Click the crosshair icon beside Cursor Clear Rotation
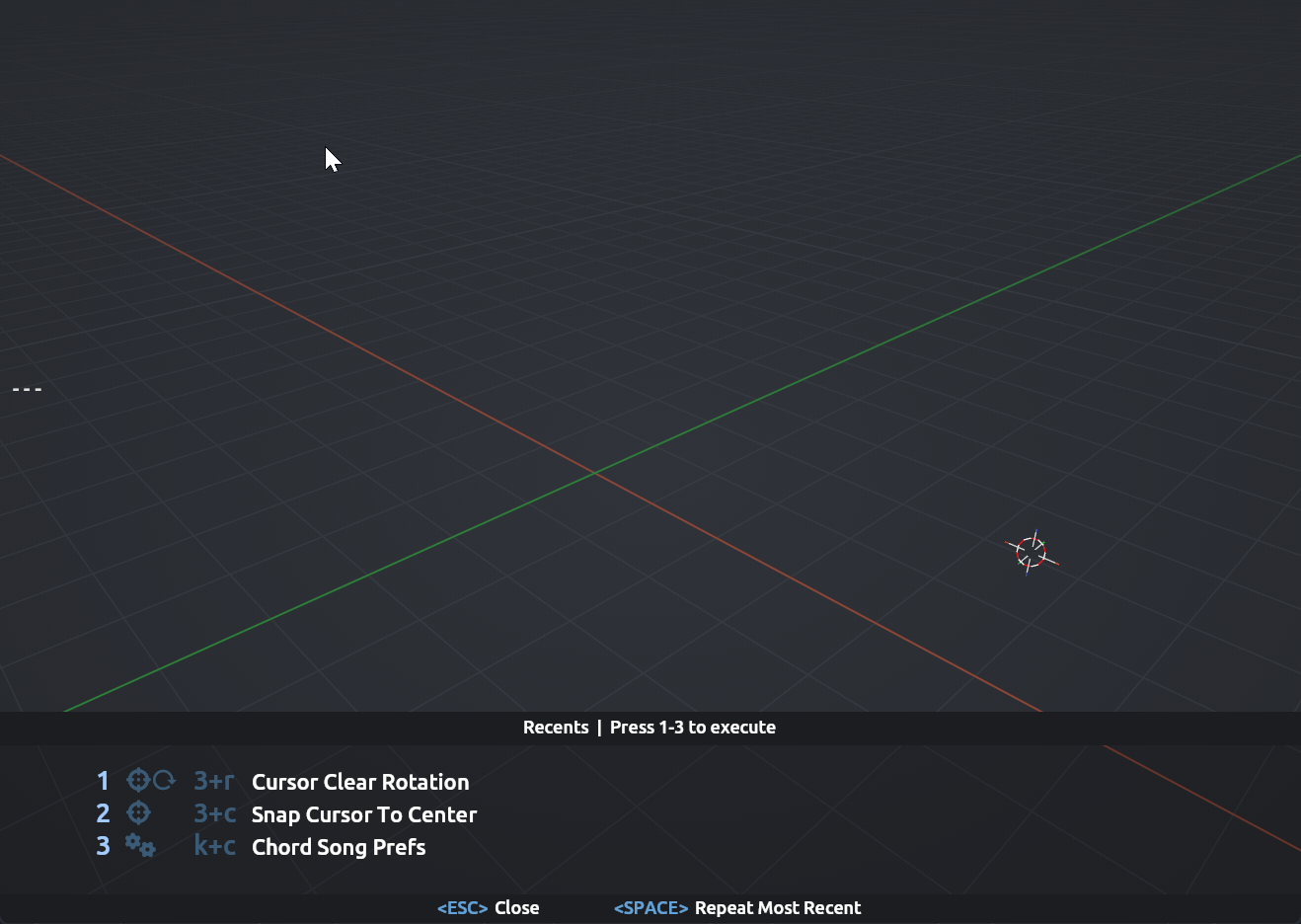The width and height of the screenshot is (1301, 924). click(x=138, y=781)
